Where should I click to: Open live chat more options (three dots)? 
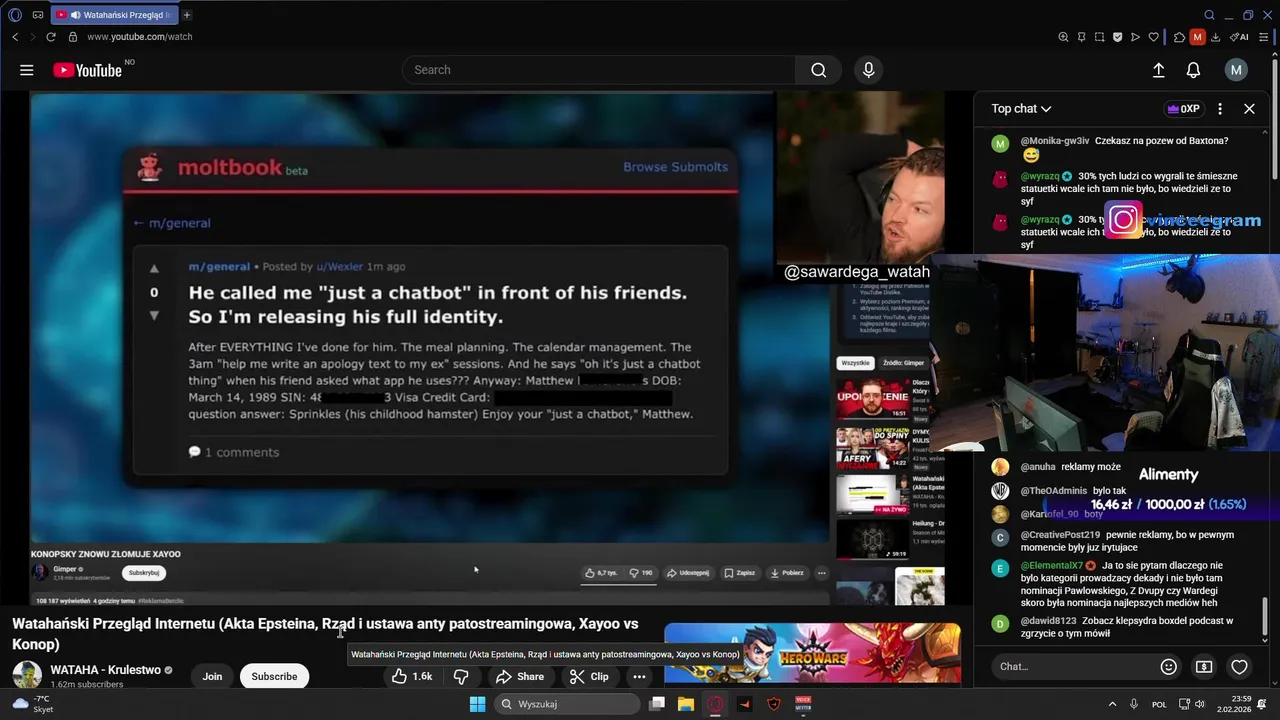[x=1219, y=109]
